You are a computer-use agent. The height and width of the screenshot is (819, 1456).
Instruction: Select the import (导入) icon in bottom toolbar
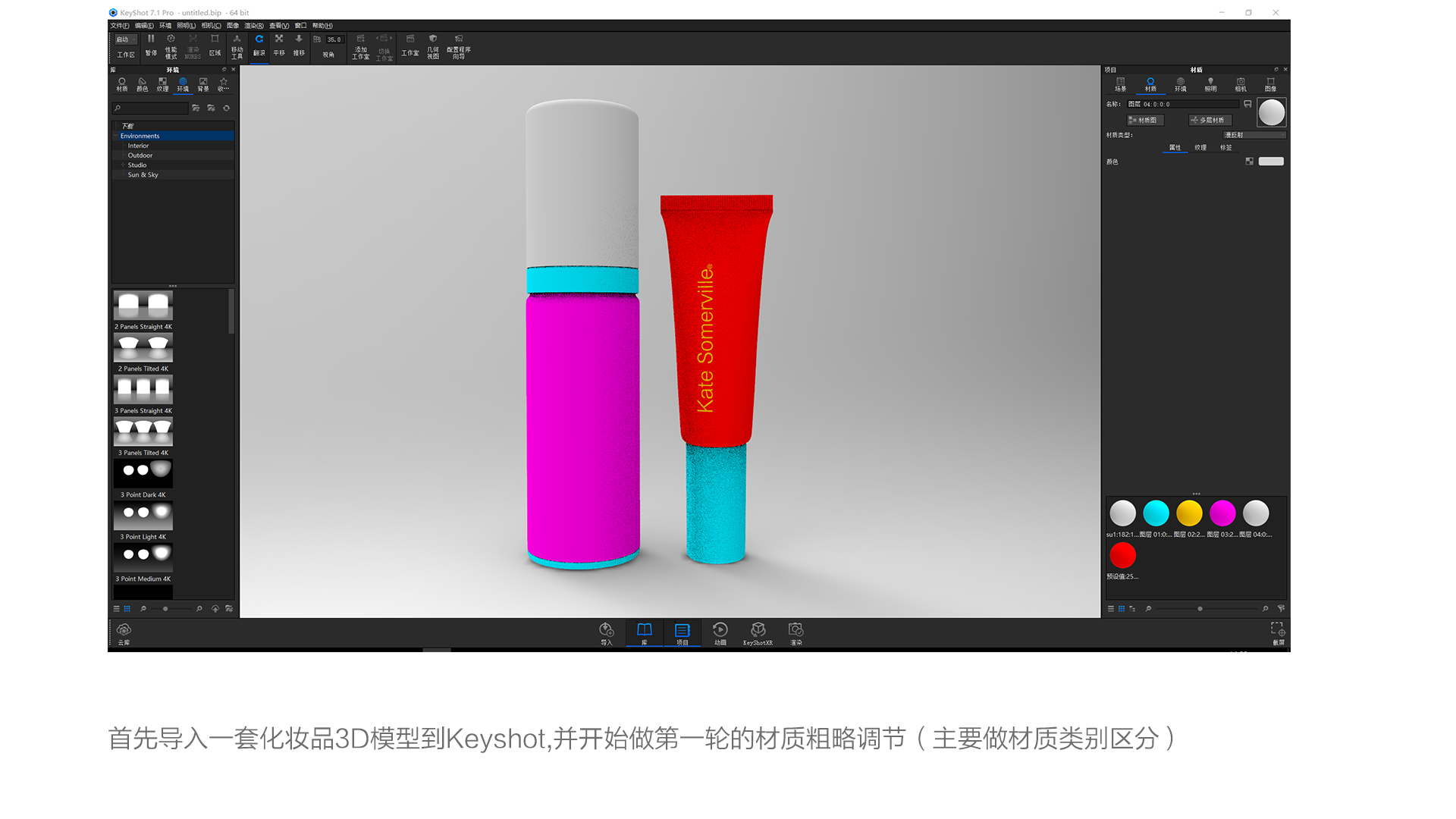click(606, 633)
